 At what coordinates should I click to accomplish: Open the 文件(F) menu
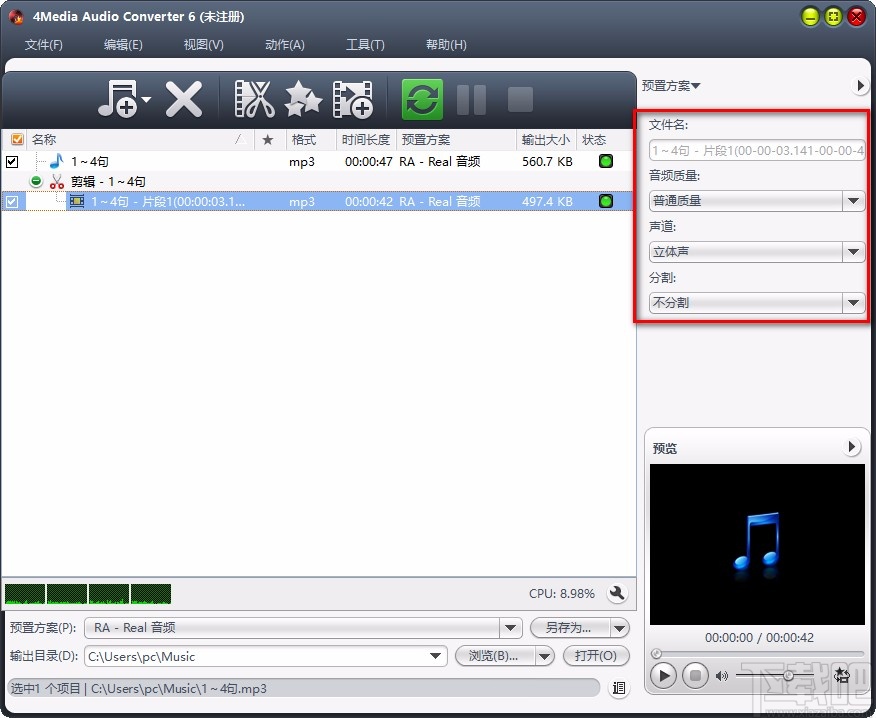tap(44, 44)
